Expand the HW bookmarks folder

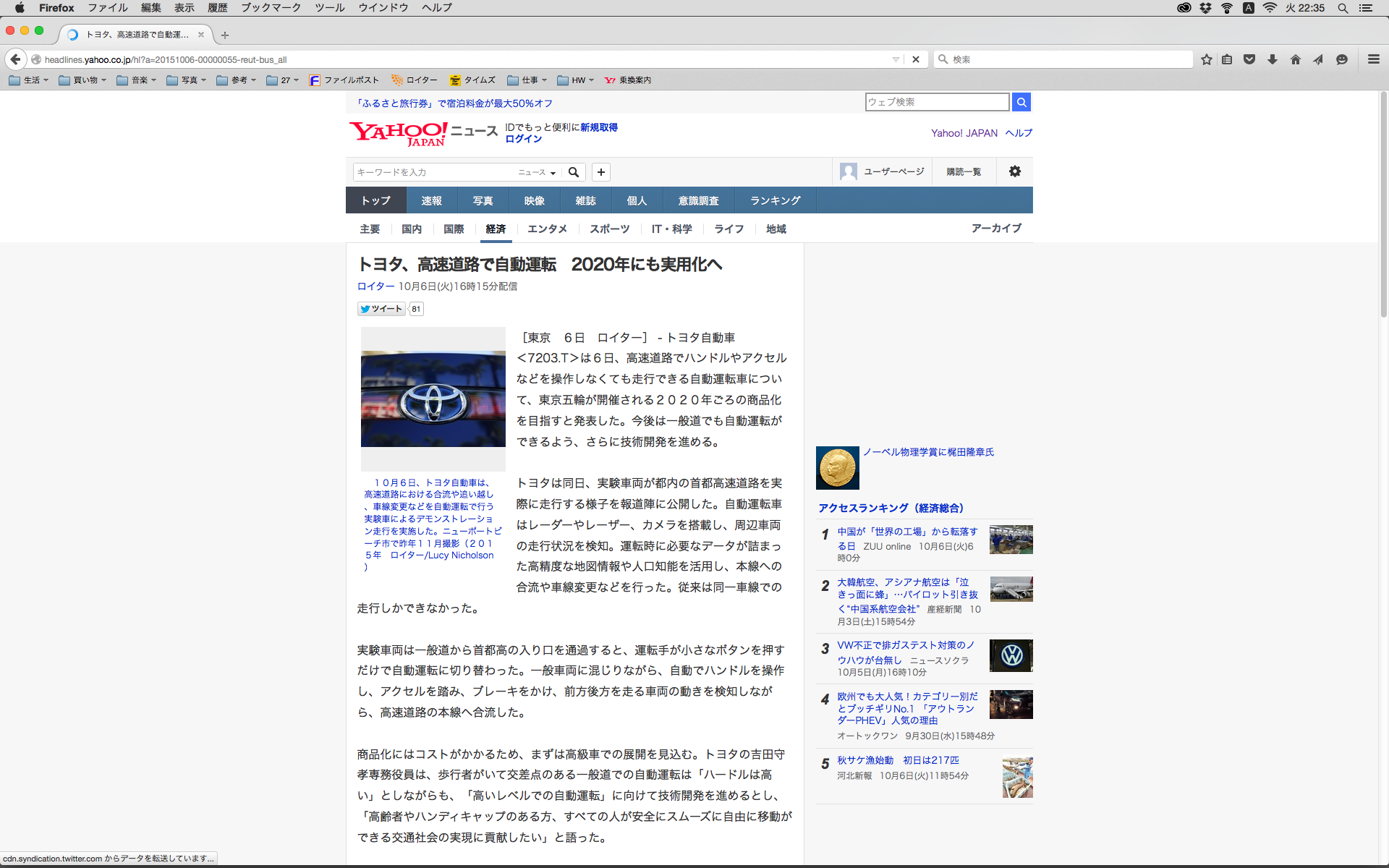coord(576,80)
